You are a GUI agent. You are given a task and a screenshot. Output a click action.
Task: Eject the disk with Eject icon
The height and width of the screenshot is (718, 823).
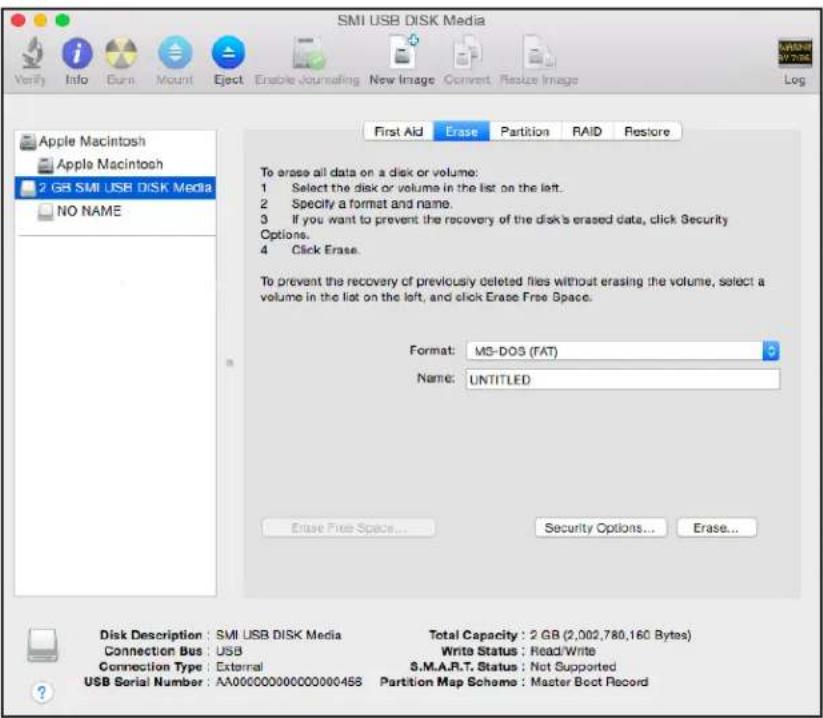228,53
